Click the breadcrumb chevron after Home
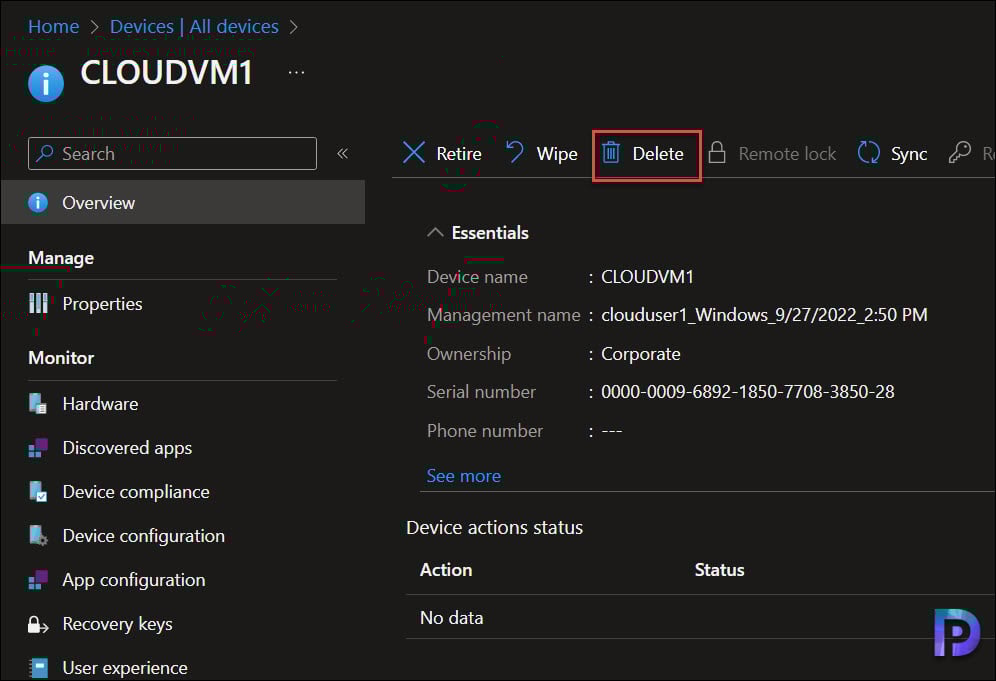 coord(95,27)
